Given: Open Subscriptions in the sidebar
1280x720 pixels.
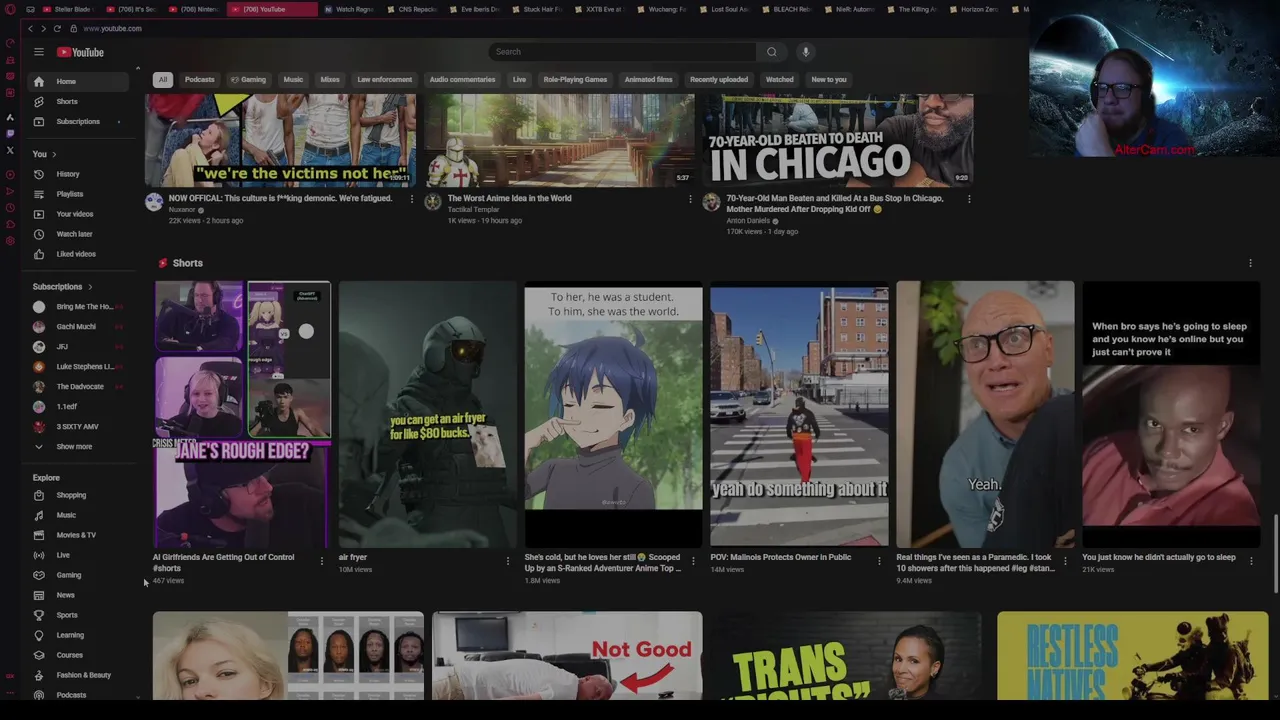Looking at the screenshot, I should 80,121.
